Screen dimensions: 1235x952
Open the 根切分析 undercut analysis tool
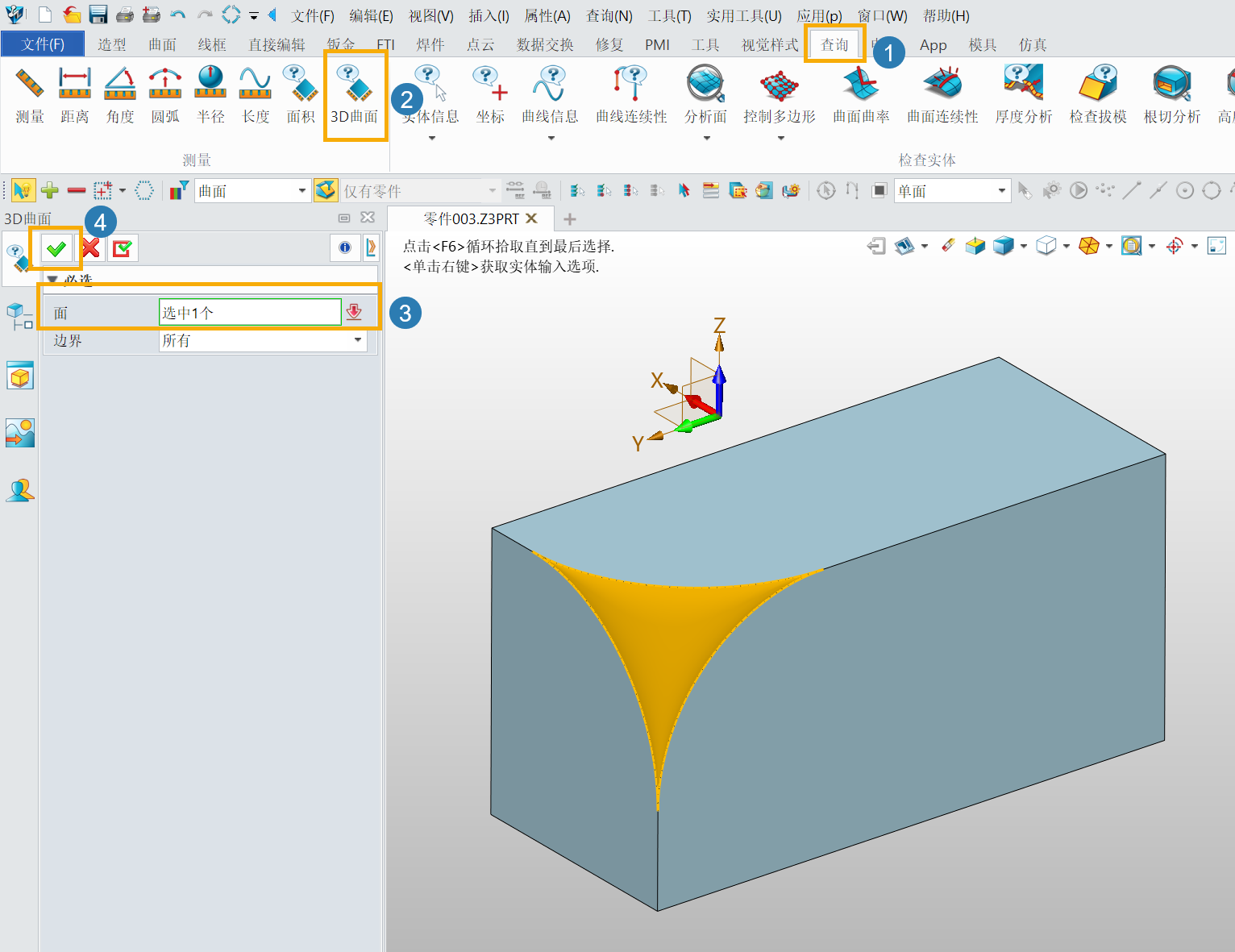click(x=1172, y=95)
